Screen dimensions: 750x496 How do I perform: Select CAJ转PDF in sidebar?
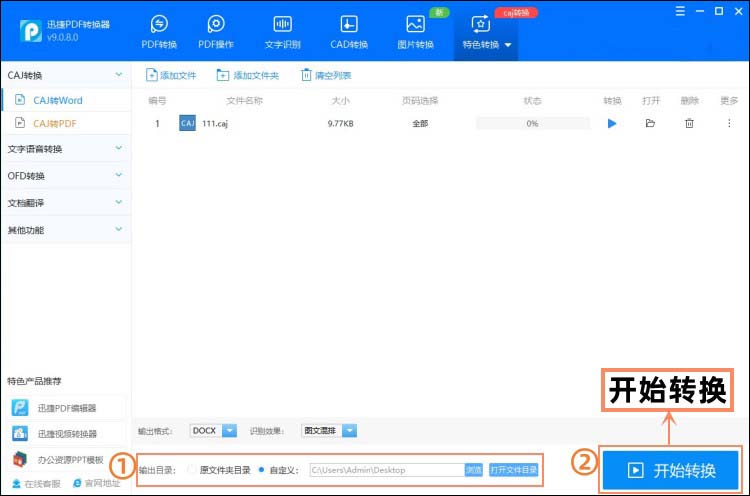point(66,123)
